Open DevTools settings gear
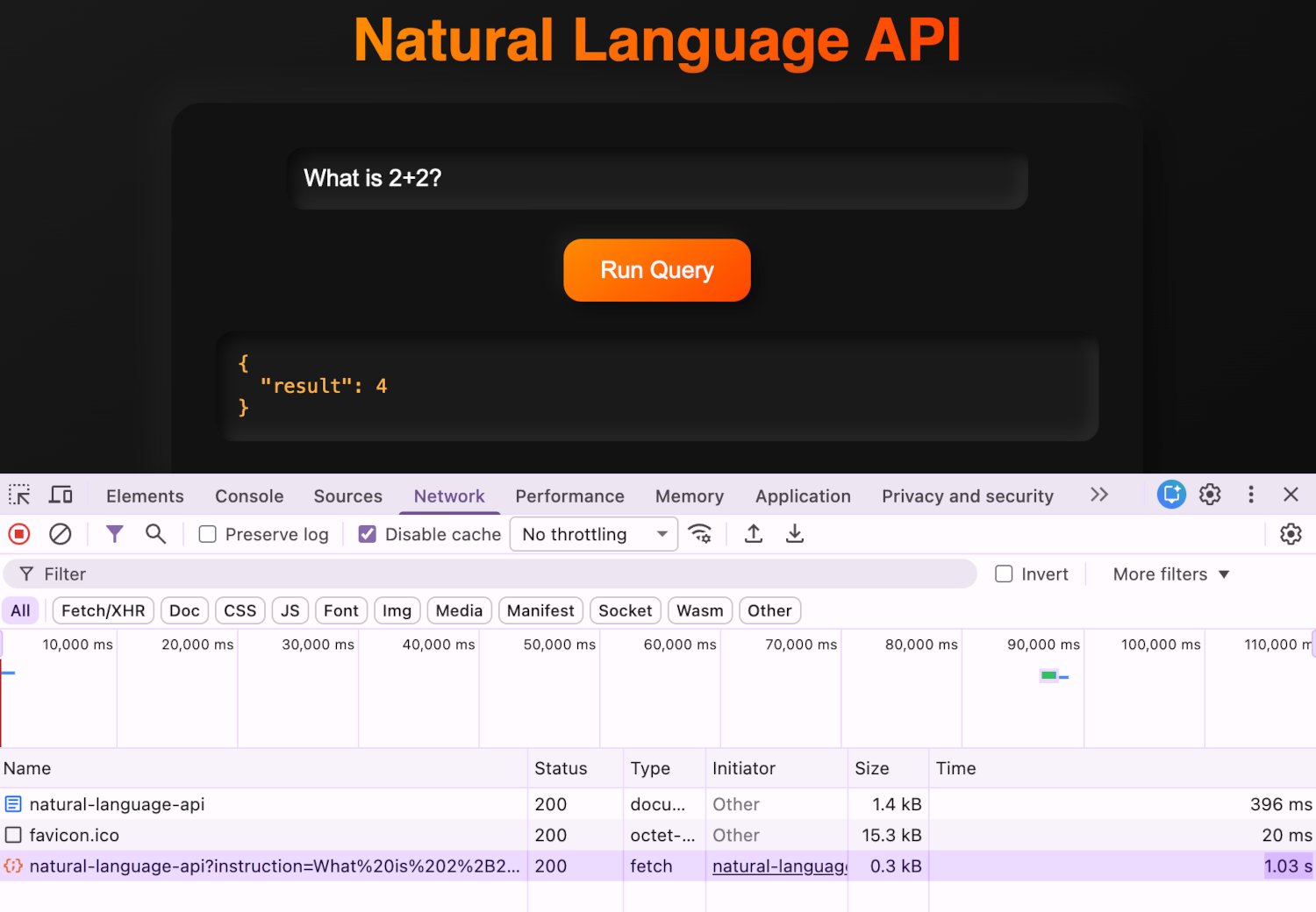Image resolution: width=1316 pixels, height=912 pixels. tap(1210, 494)
